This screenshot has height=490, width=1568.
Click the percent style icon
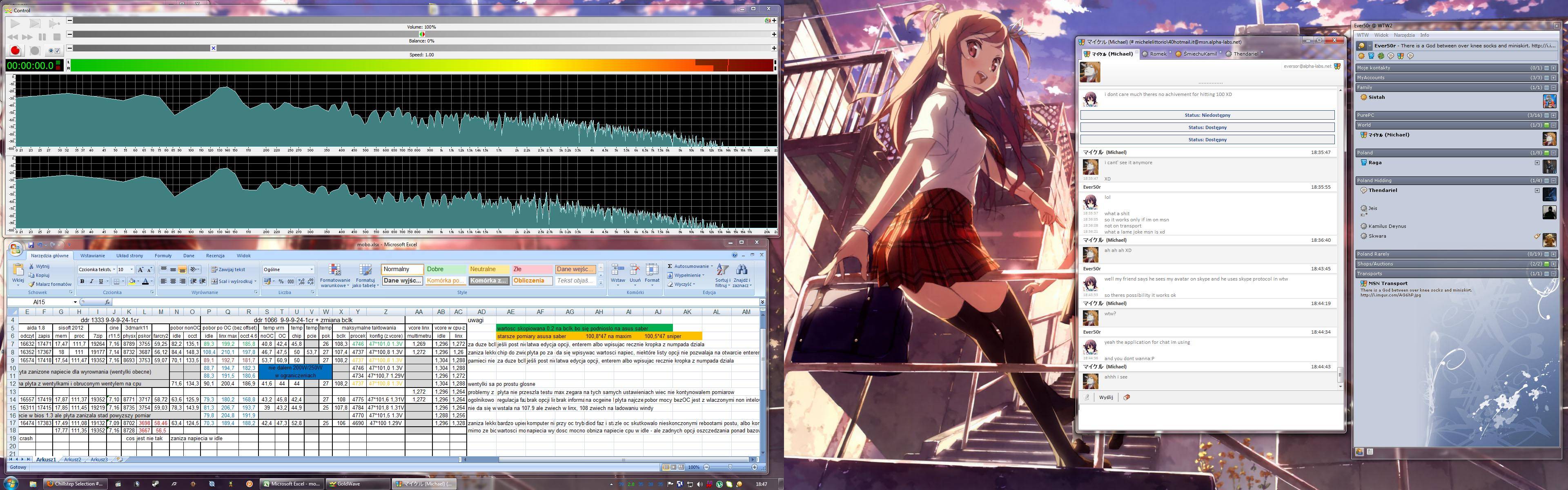(281, 281)
